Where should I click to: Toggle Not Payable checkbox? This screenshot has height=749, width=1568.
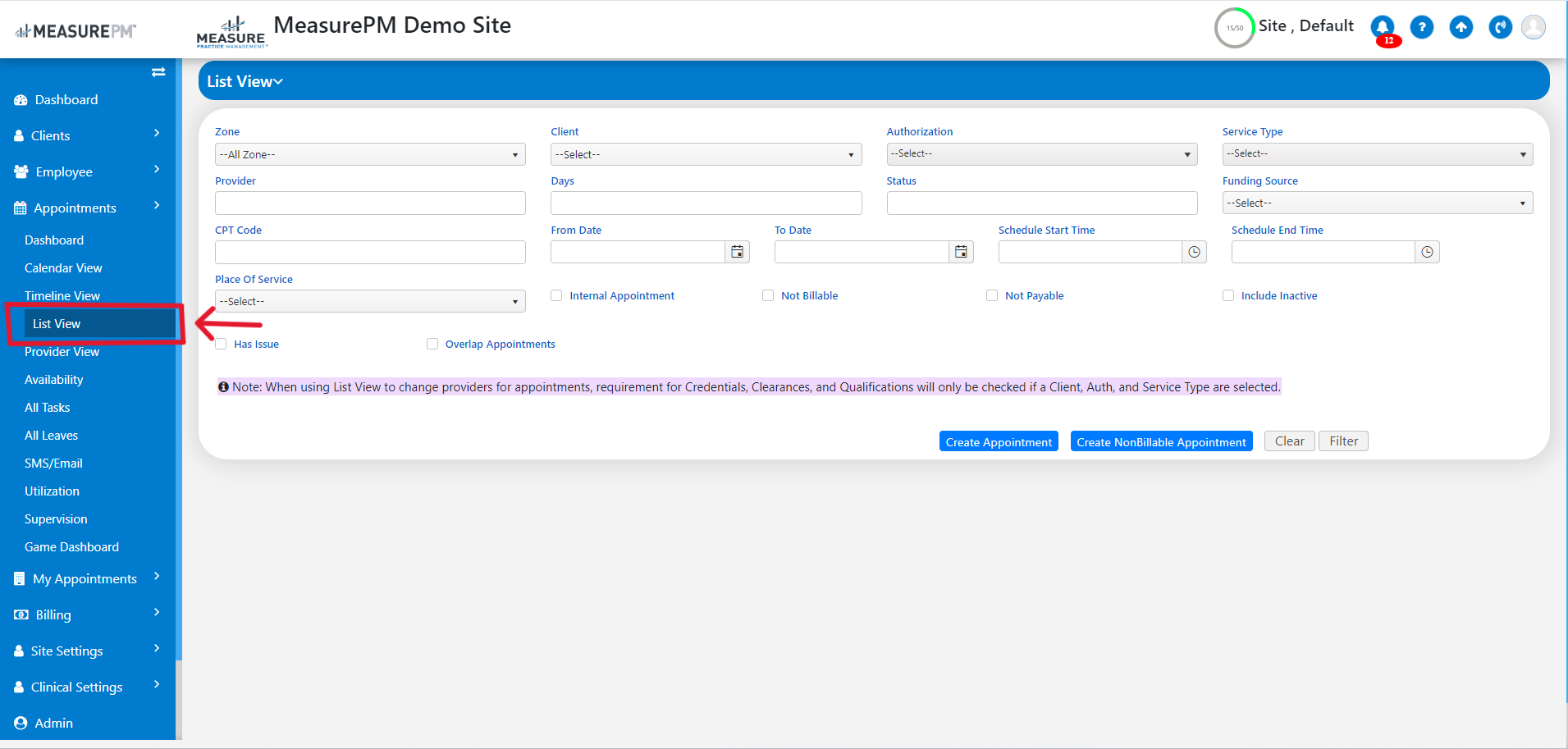pyautogui.click(x=992, y=295)
